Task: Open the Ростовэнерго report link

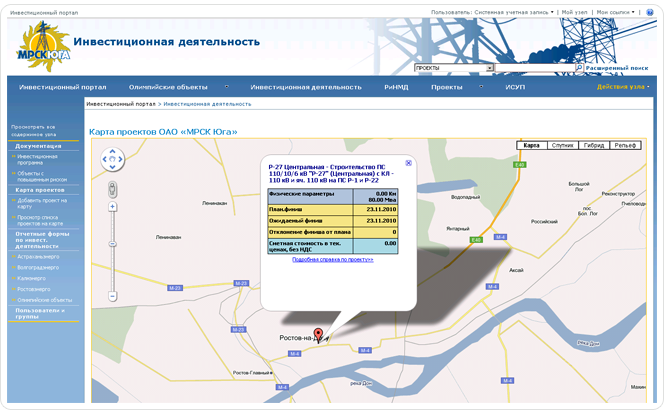Action: point(33,289)
